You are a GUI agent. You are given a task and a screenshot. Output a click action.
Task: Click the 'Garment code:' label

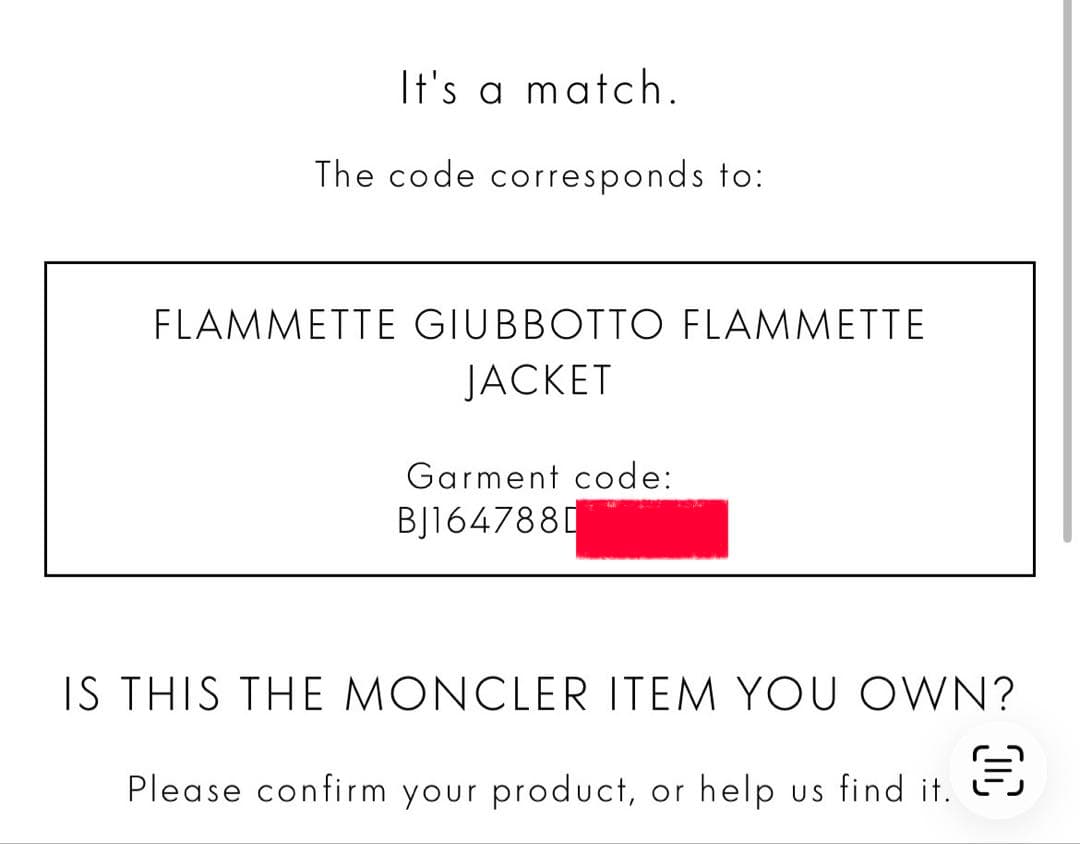[x=540, y=476]
